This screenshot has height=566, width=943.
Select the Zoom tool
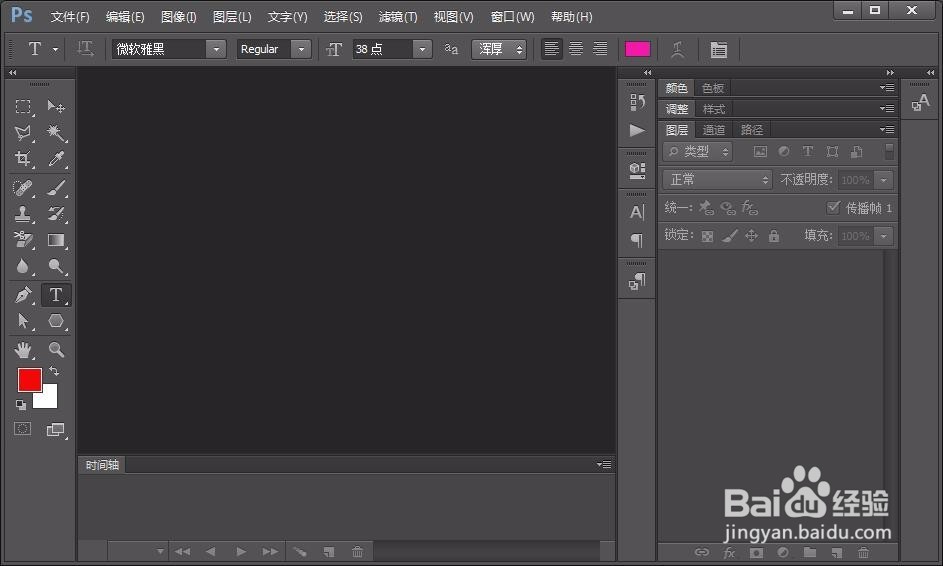[56, 349]
